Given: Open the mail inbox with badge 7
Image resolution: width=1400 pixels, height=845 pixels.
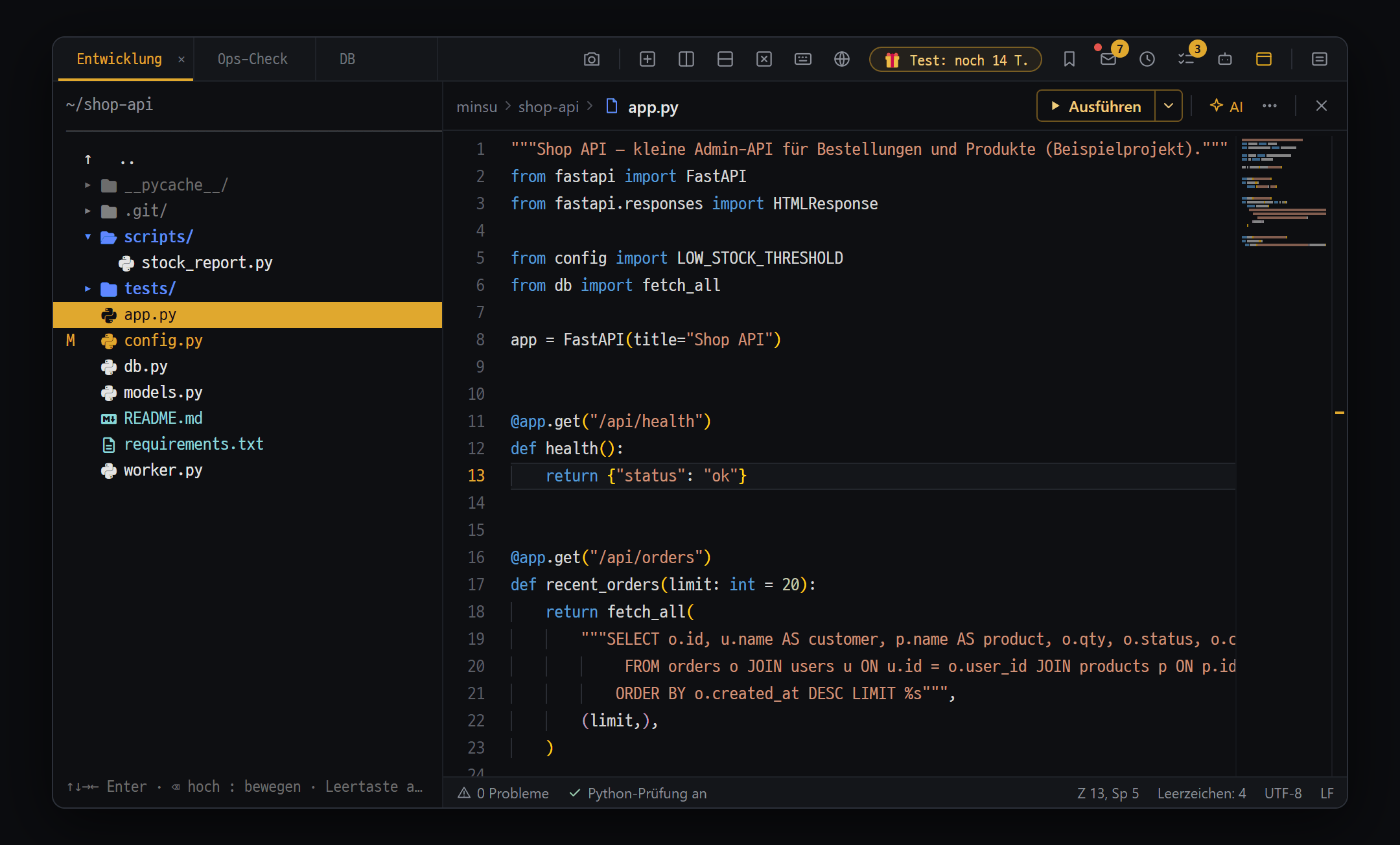Looking at the screenshot, I should click(x=1108, y=59).
